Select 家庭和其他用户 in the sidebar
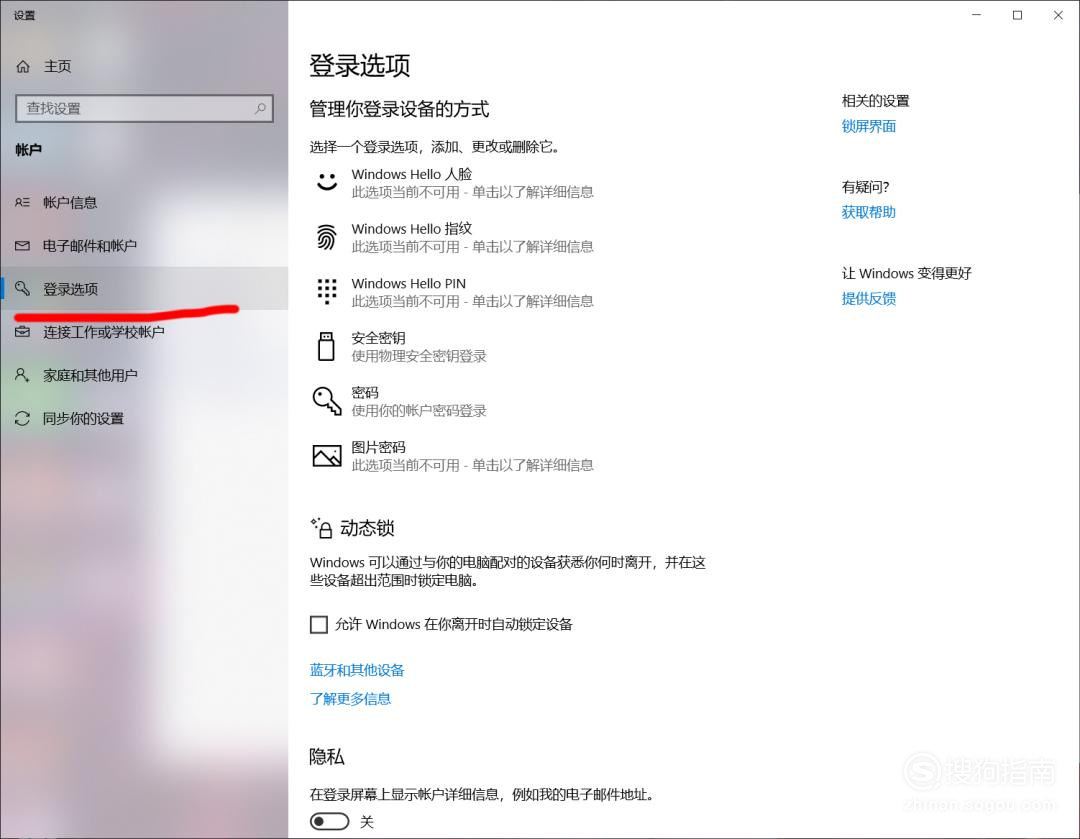This screenshot has height=839, width=1080. (144, 375)
